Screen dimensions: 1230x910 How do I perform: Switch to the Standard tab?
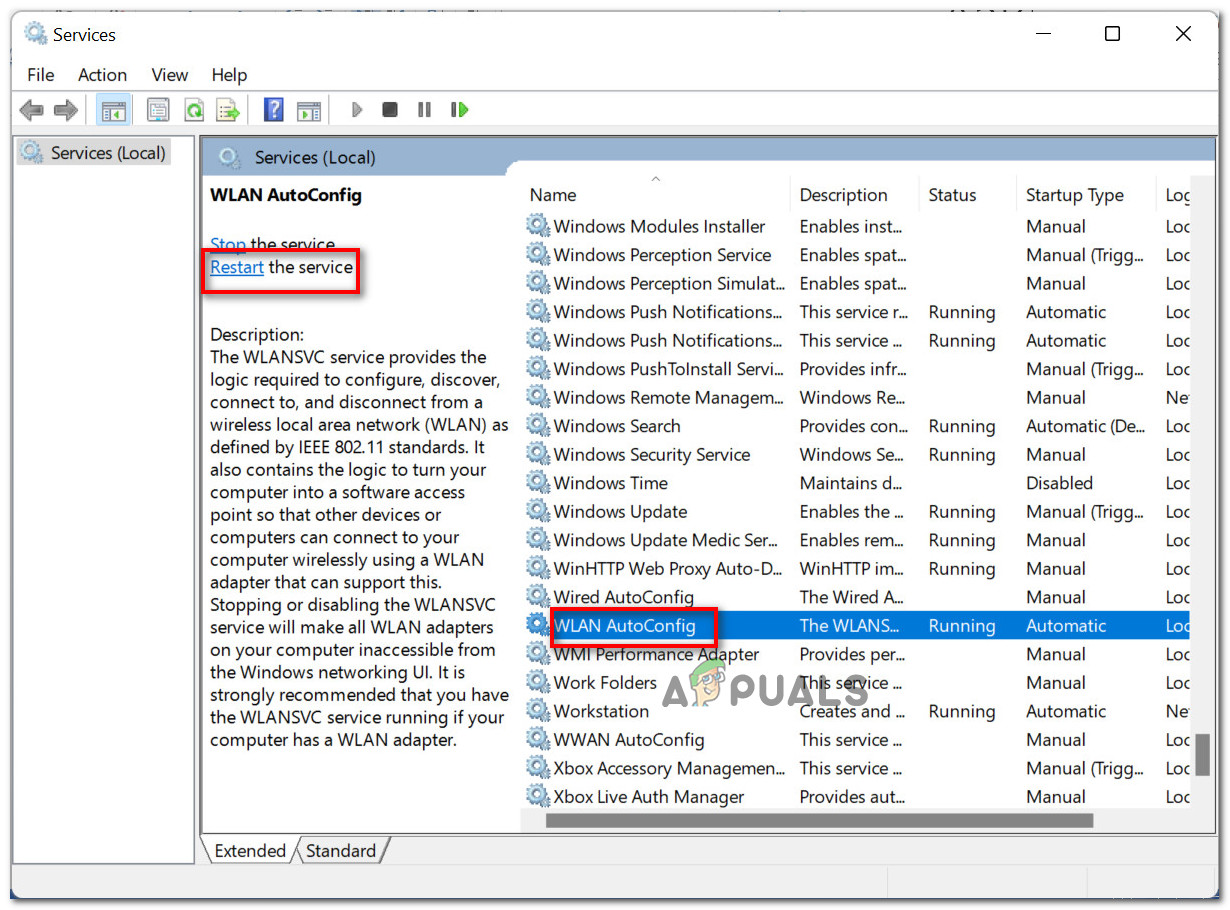tap(341, 851)
